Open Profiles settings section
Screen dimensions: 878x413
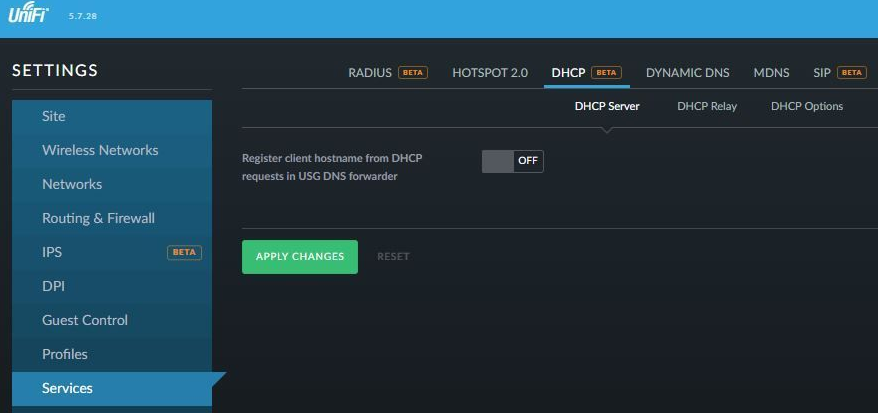click(x=112, y=354)
